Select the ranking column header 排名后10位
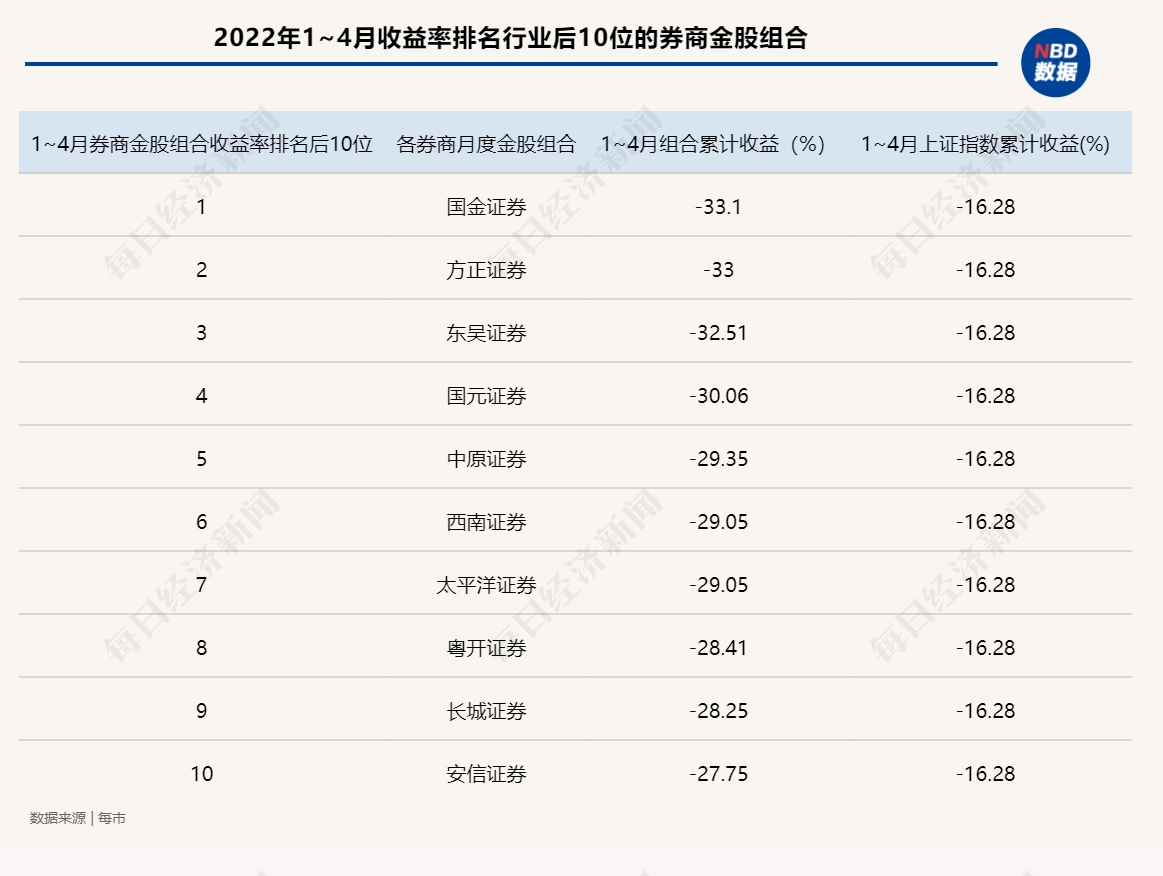 [202, 144]
